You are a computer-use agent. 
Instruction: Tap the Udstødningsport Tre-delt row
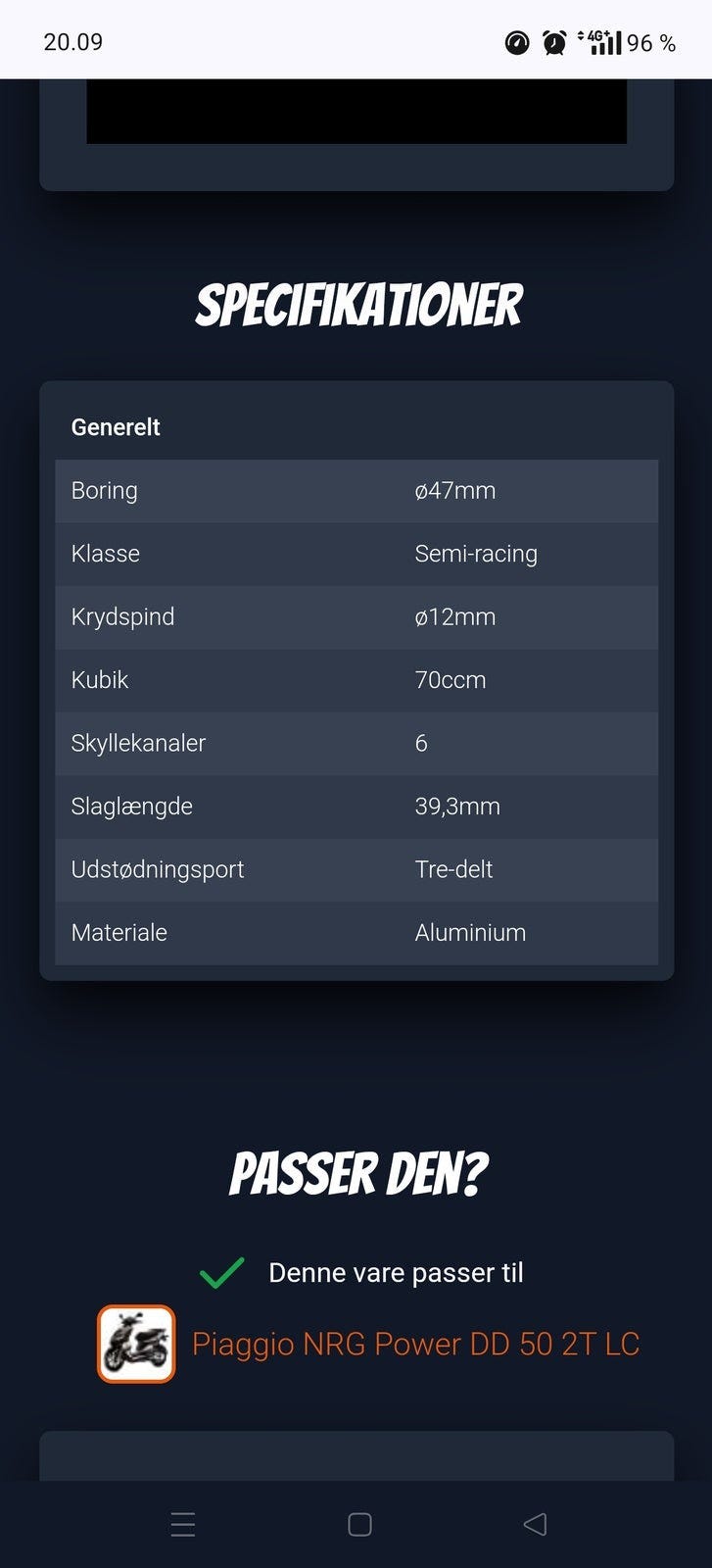pyautogui.click(x=356, y=870)
